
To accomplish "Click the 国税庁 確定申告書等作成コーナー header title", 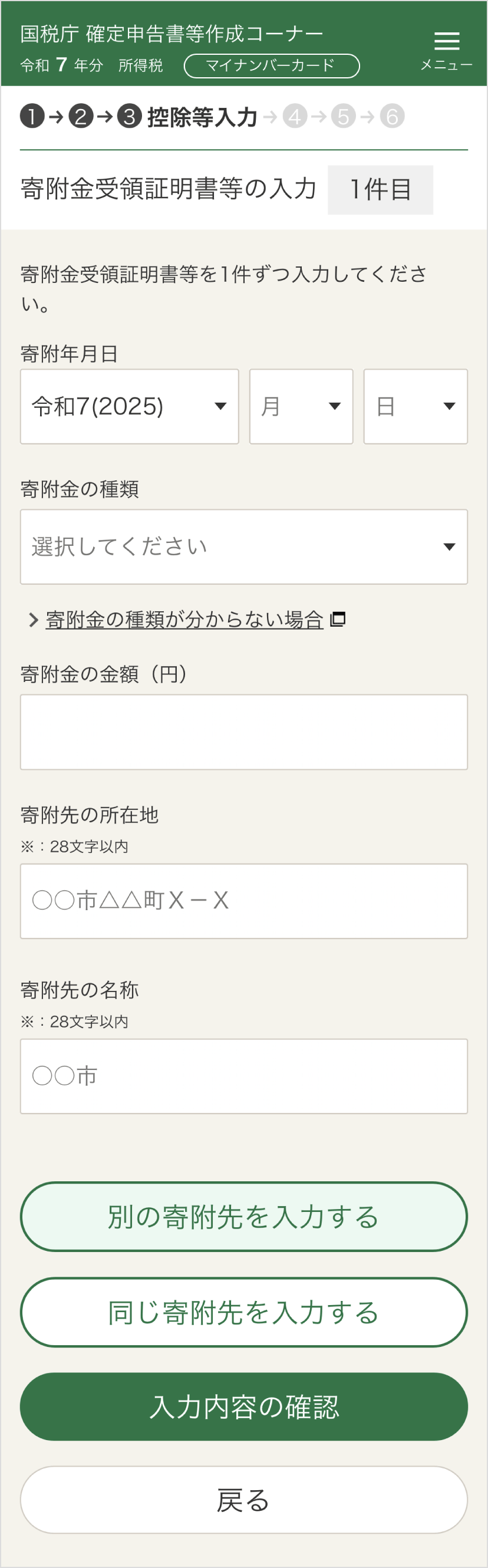I will click(171, 34).
